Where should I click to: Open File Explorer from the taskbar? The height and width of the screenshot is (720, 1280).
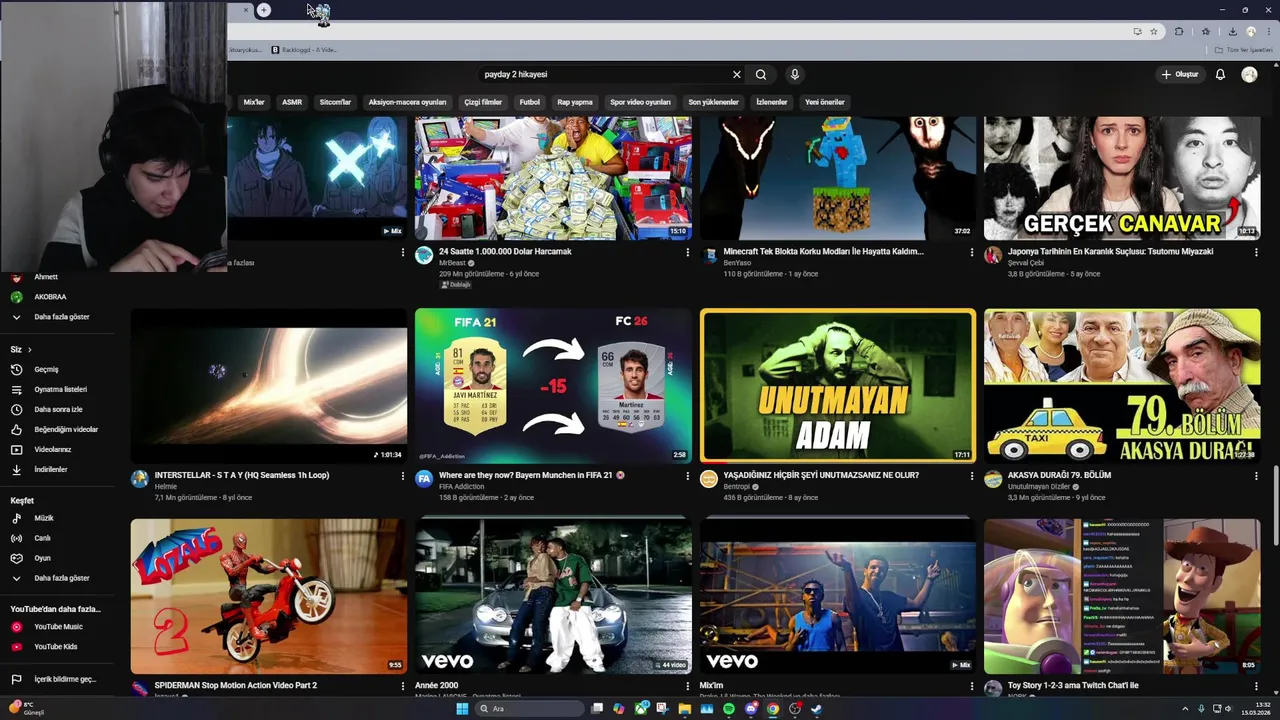pos(685,709)
